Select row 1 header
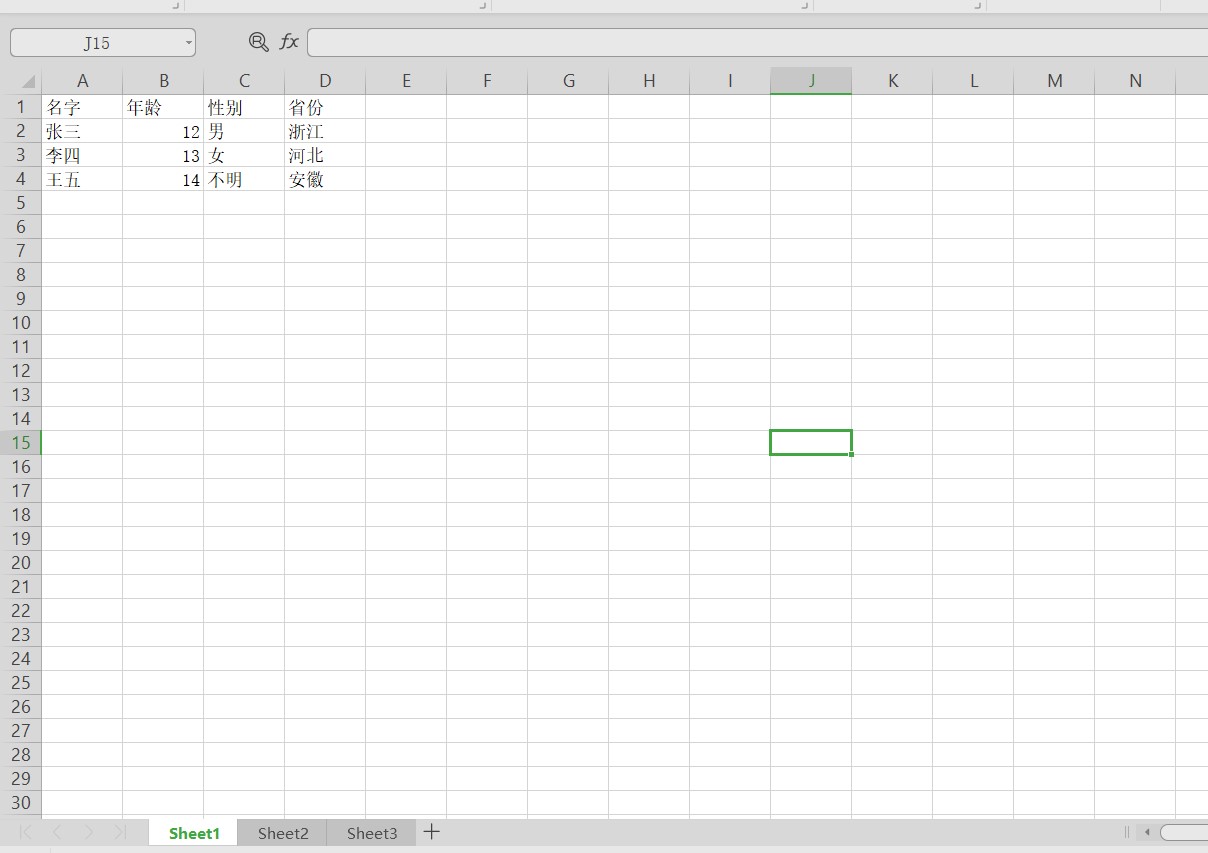Viewport: 1208px width, 853px height. click(21, 107)
